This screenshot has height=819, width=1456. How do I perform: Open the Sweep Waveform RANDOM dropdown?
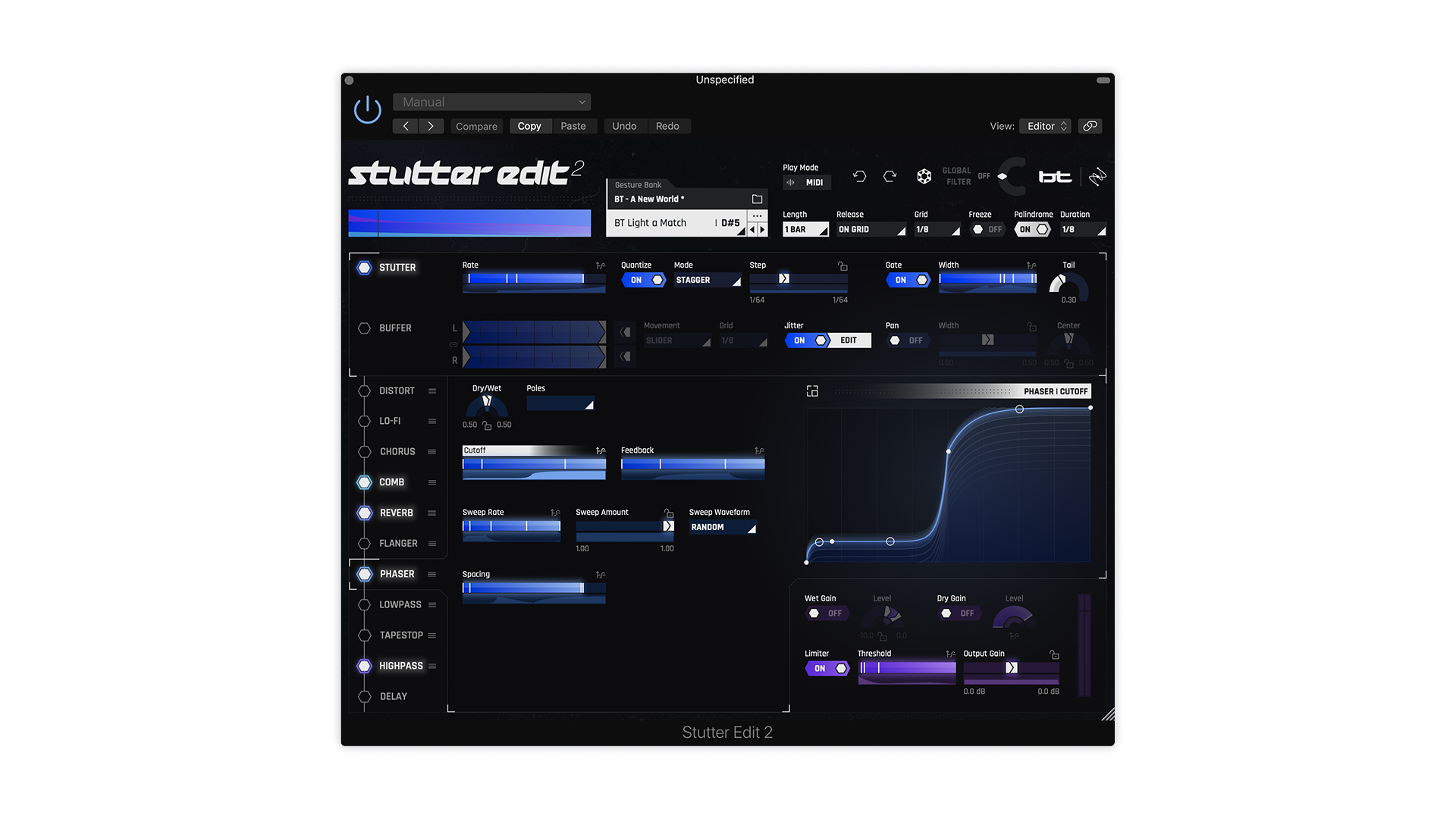723,527
